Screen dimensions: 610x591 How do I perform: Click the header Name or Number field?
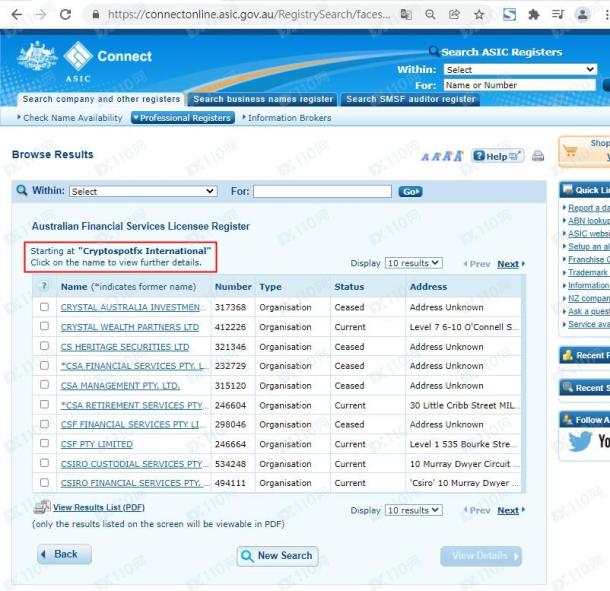coord(519,85)
